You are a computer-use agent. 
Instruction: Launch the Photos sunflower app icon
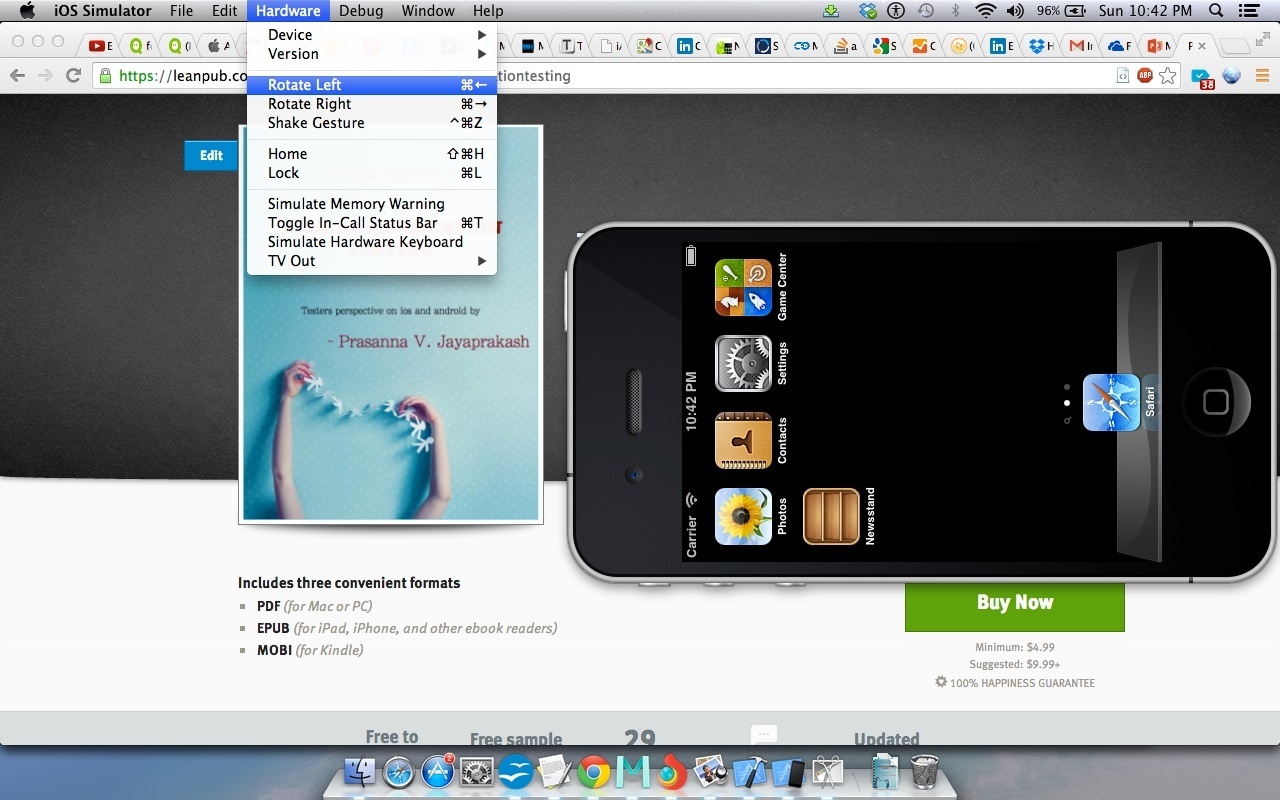click(x=743, y=516)
